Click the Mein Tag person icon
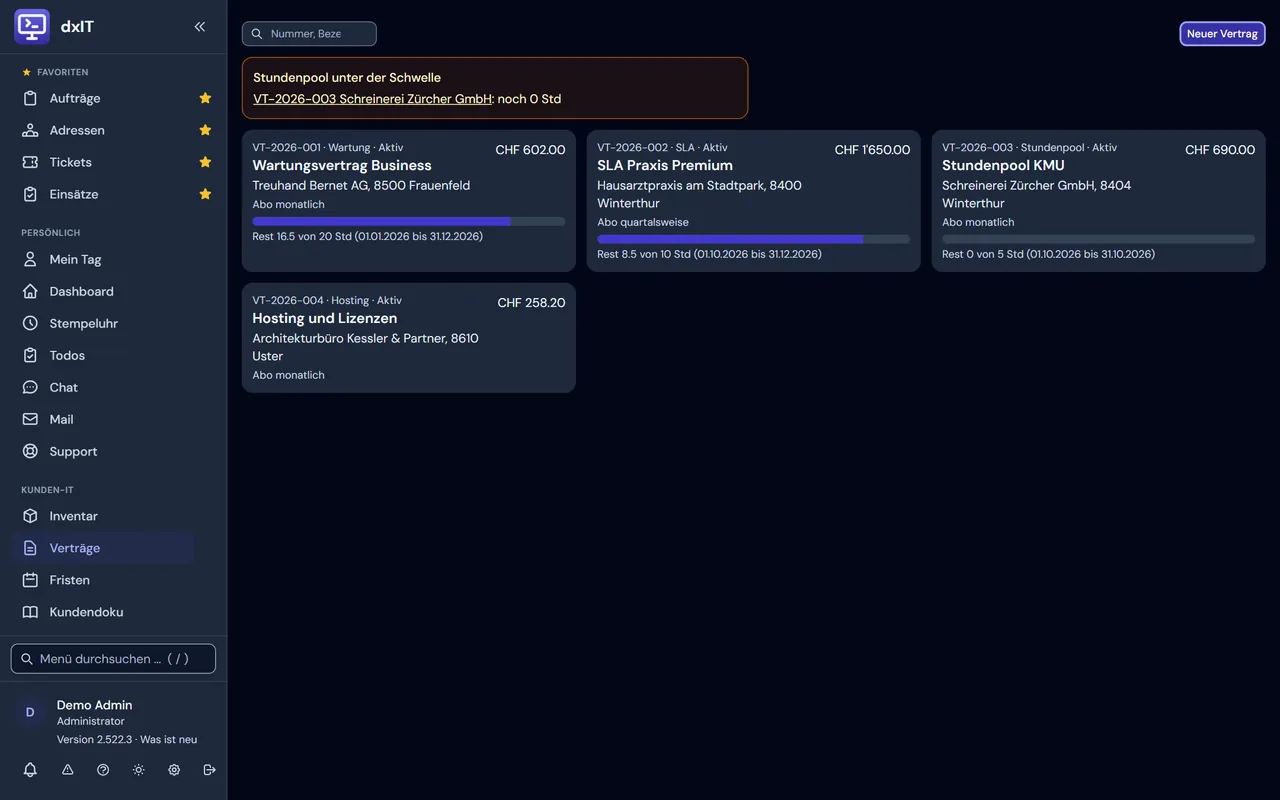 point(30,259)
